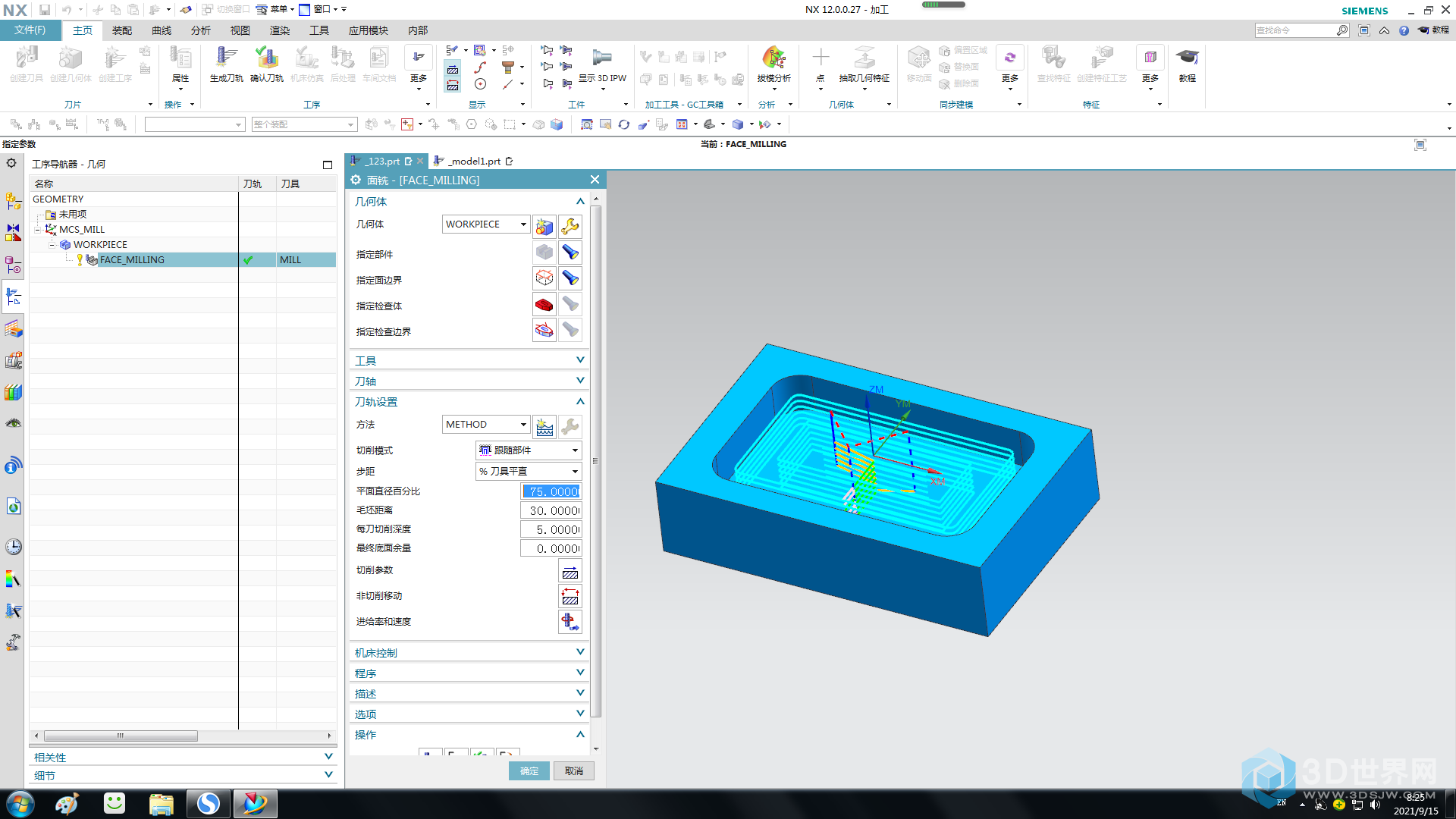The width and height of the screenshot is (1456, 819).
Task: Open the METHOD dropdown
Action: [486, 425]
